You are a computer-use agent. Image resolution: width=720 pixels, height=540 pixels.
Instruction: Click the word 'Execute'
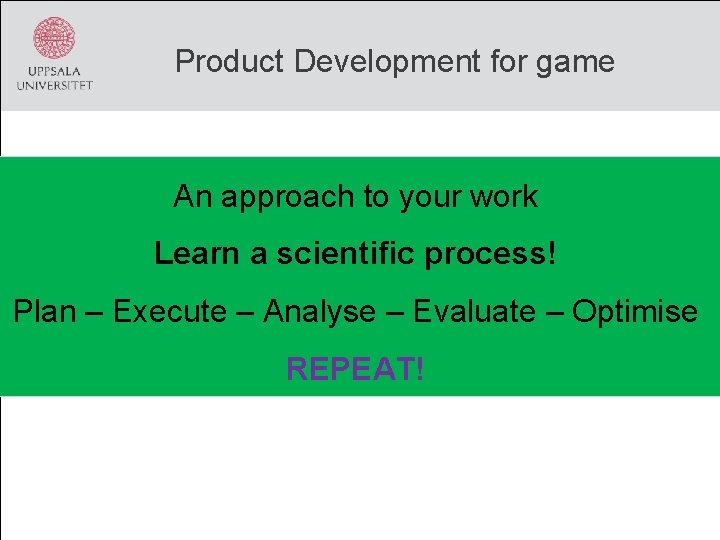pos(170,311)
